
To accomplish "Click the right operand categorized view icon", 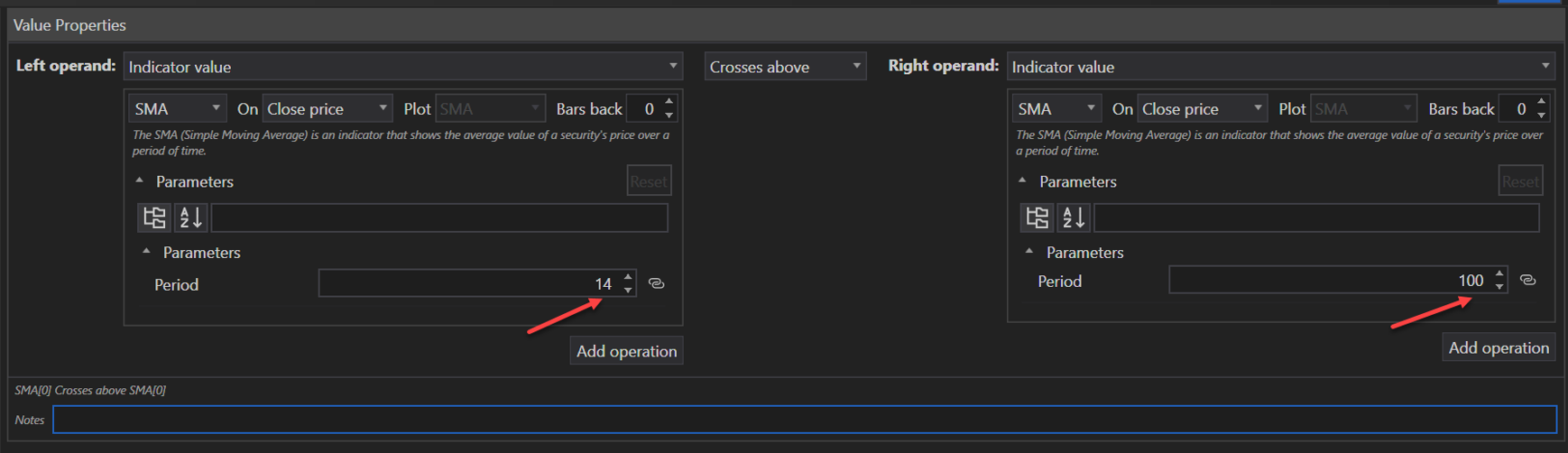I will tap(1037, 217).
